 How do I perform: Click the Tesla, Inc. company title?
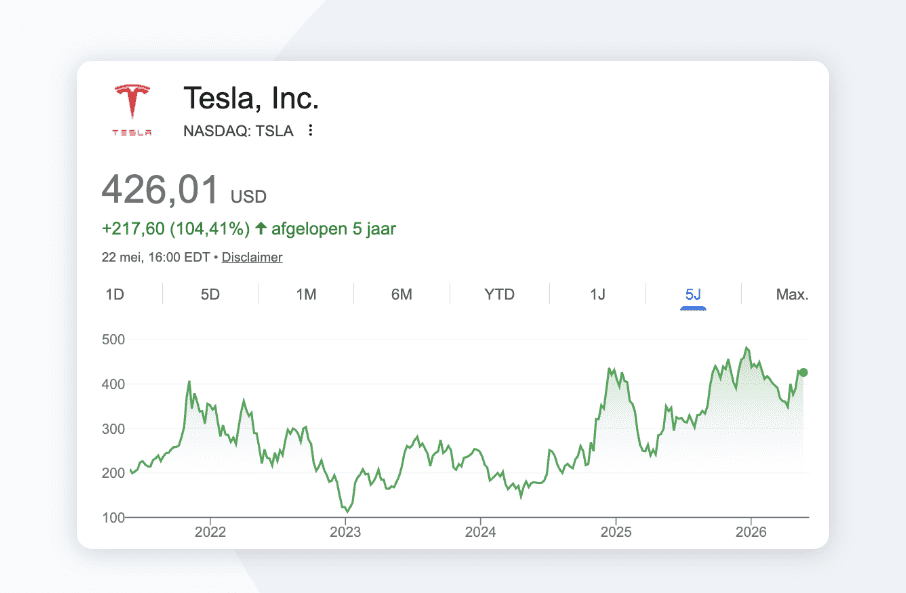[x=251, y=98]
